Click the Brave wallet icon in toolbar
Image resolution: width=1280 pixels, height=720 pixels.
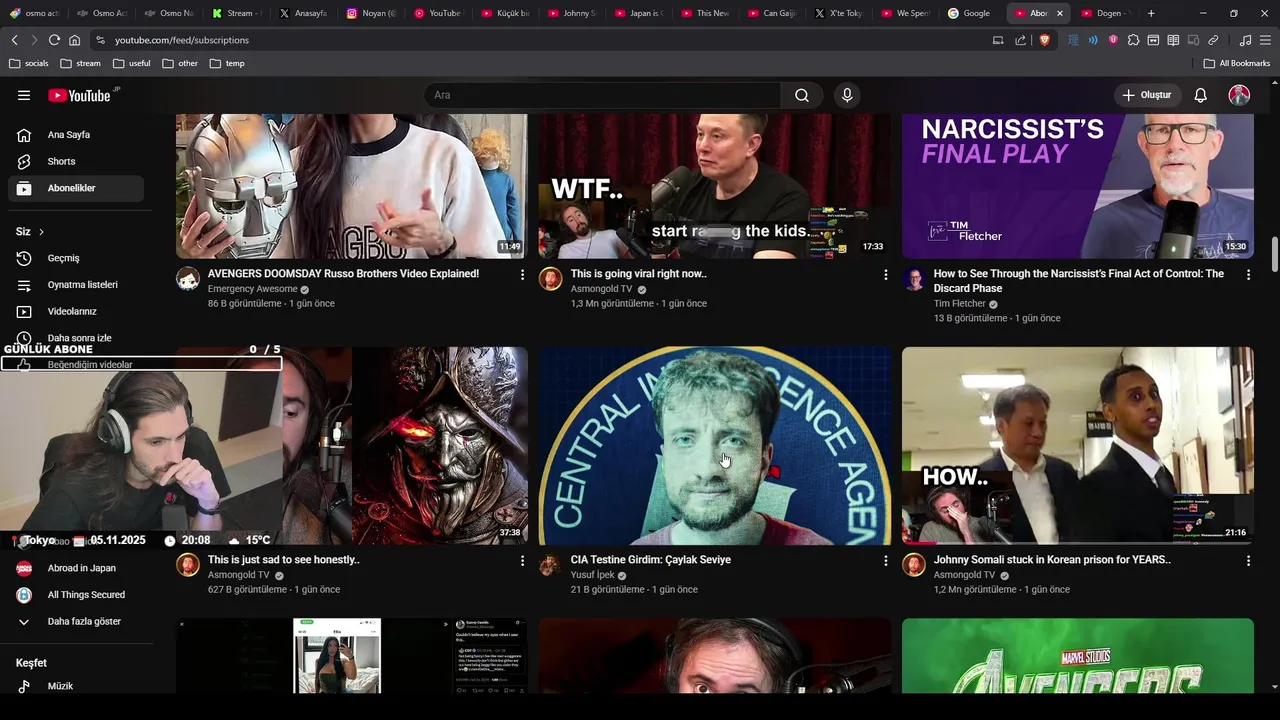click(x=1153, y=40)
